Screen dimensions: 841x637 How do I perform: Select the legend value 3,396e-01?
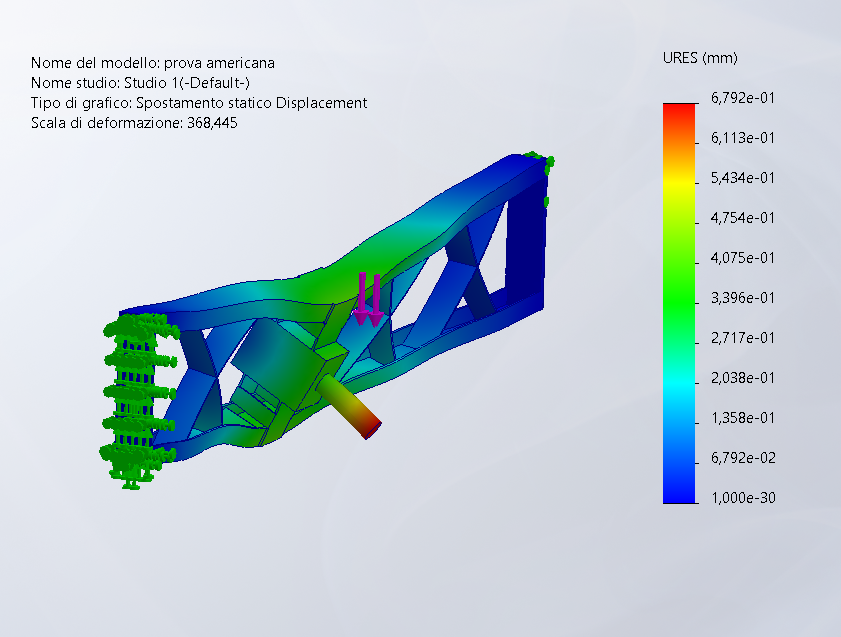click(x=743, y=298)
